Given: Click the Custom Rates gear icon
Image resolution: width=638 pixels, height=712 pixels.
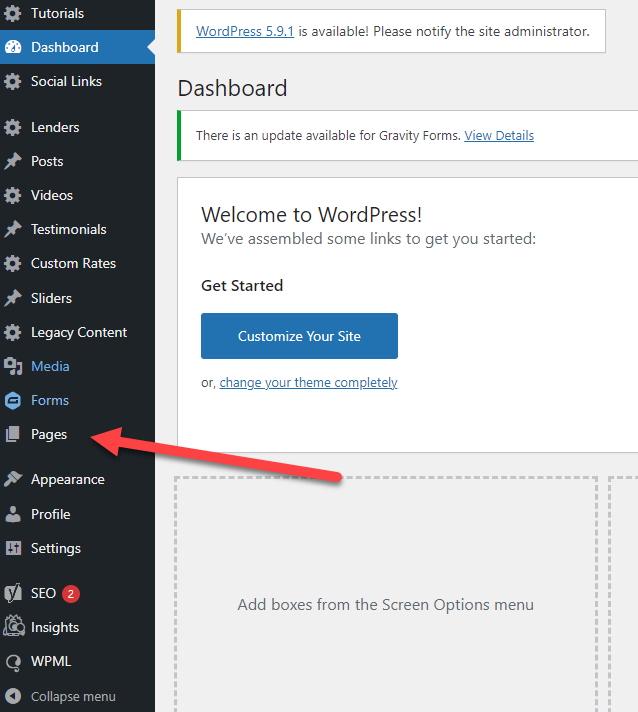Looking at the screenshot, I should (13, 263).
